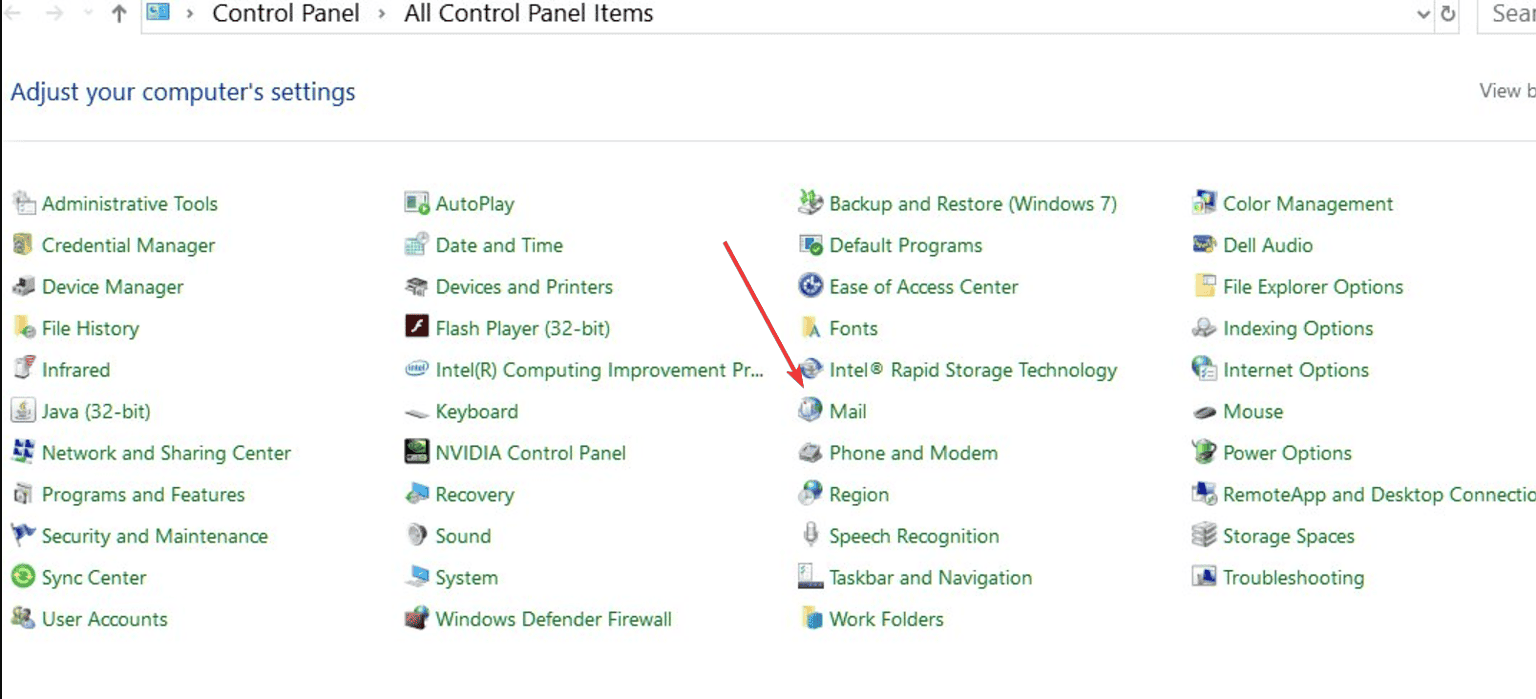The image size is (1536, 699).
Task: Open Speech Recognition
Action: point(913,536)
